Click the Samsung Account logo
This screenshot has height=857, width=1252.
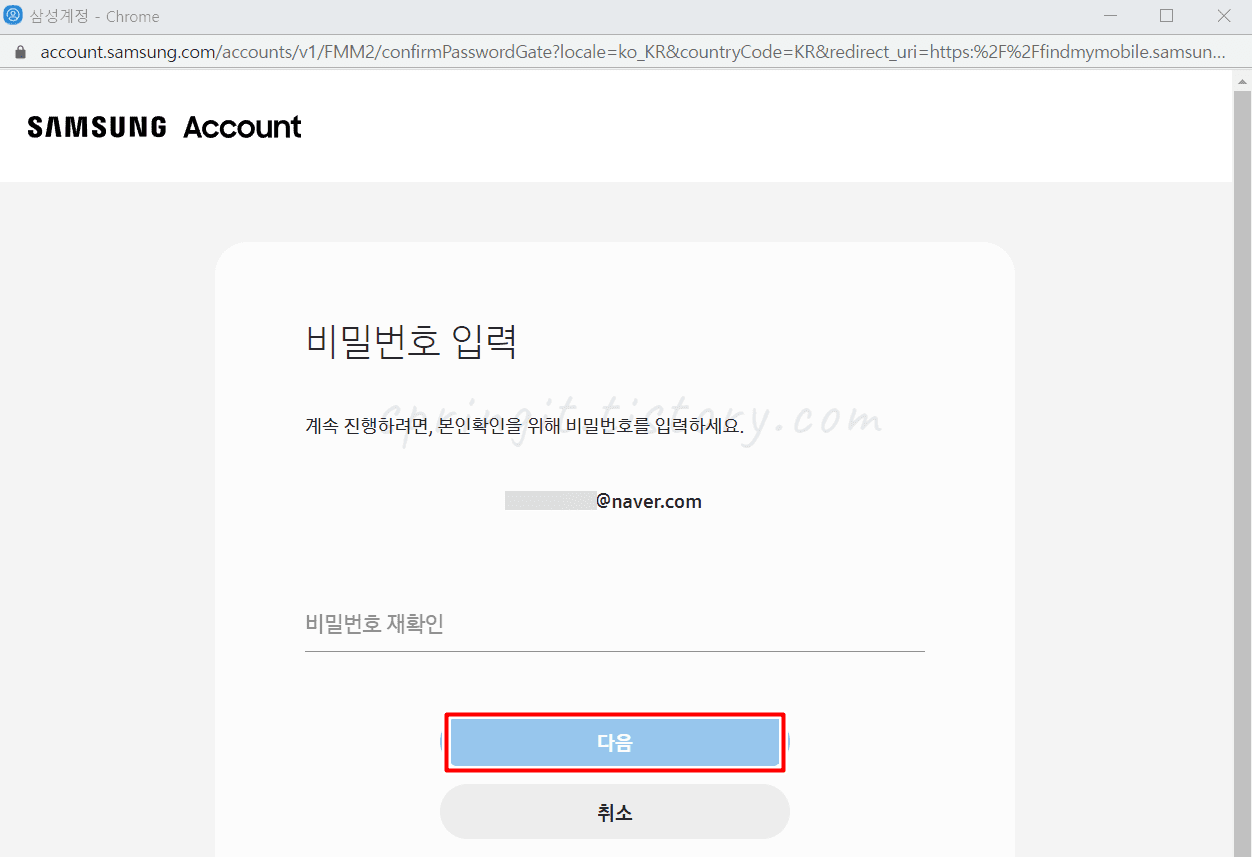[x=165, y=127]
